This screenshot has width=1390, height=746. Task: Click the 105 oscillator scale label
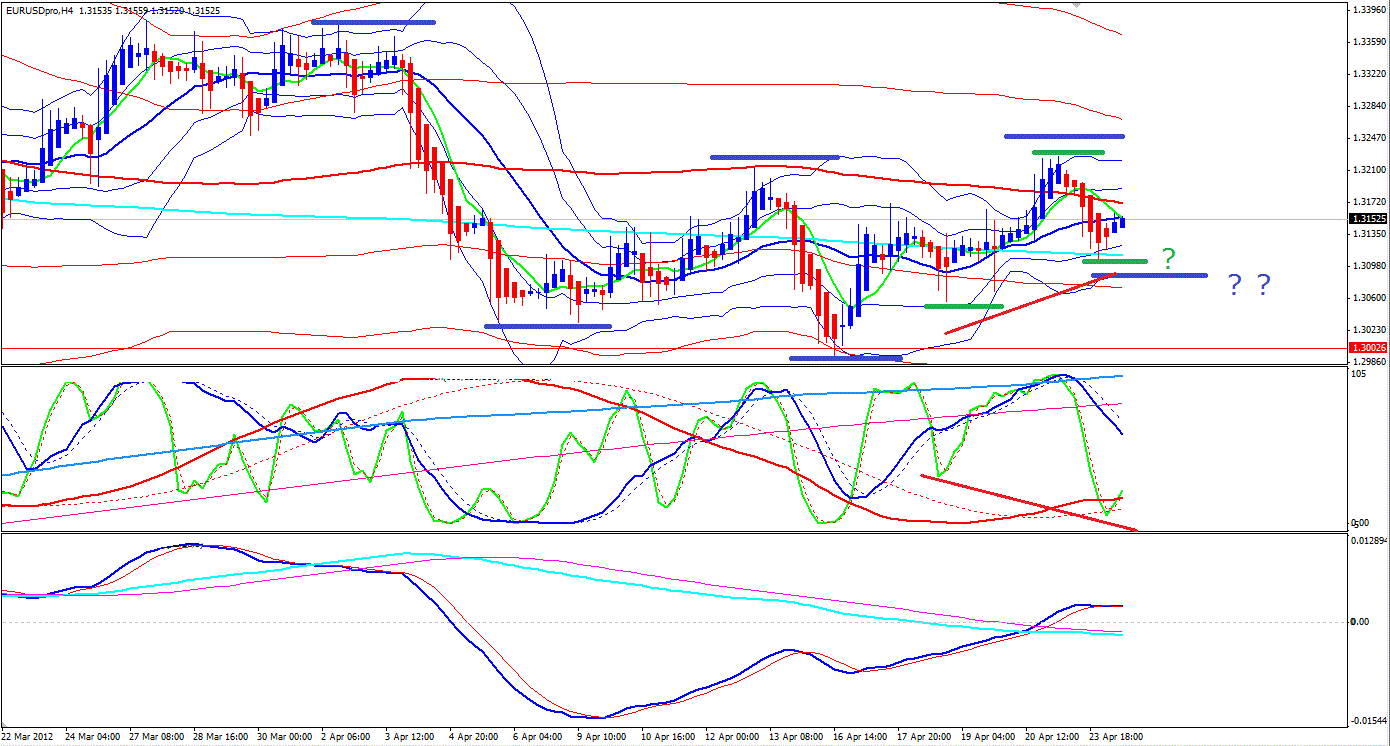pos(1358,374)
